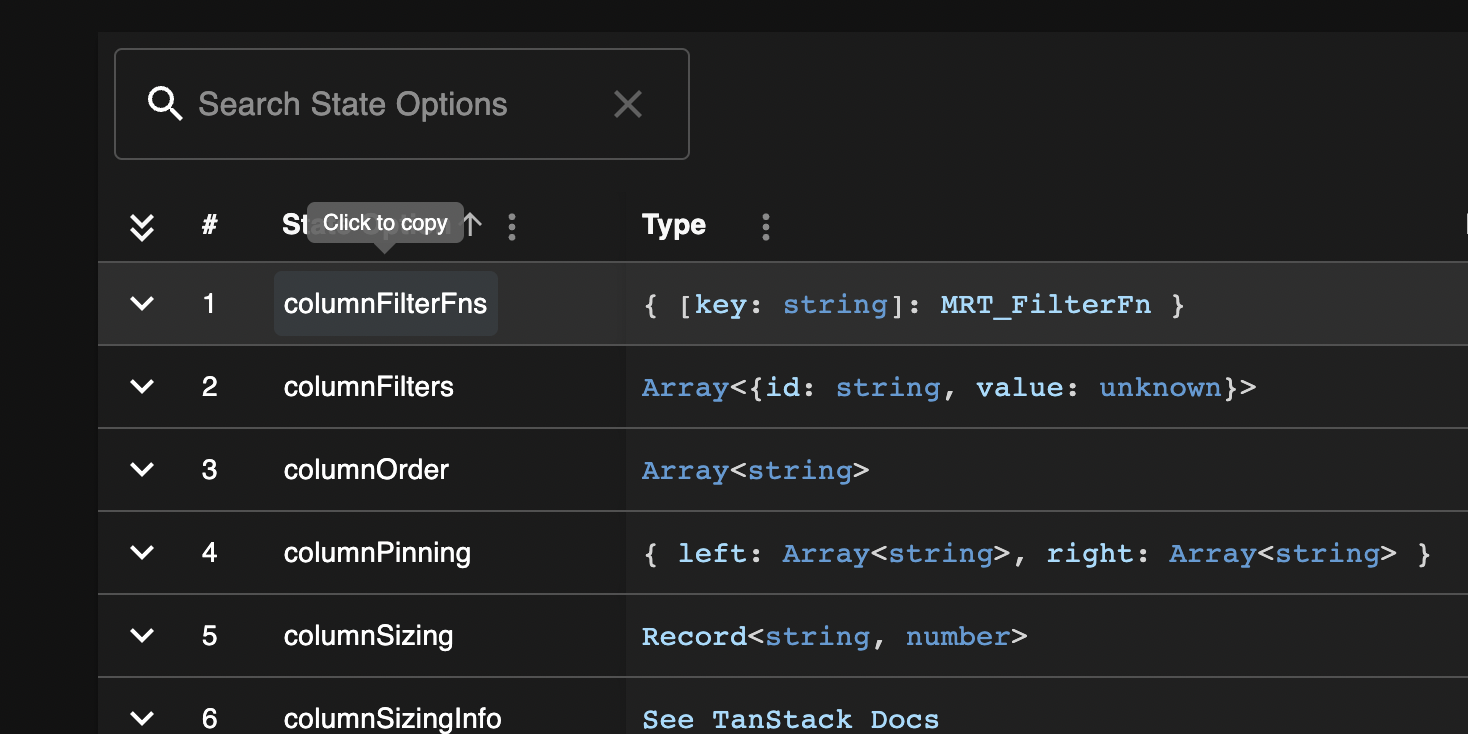Open State Option column actions menu
This screenshot has width=1468, height=734.
pyautogui.click(x=512, y=227)
